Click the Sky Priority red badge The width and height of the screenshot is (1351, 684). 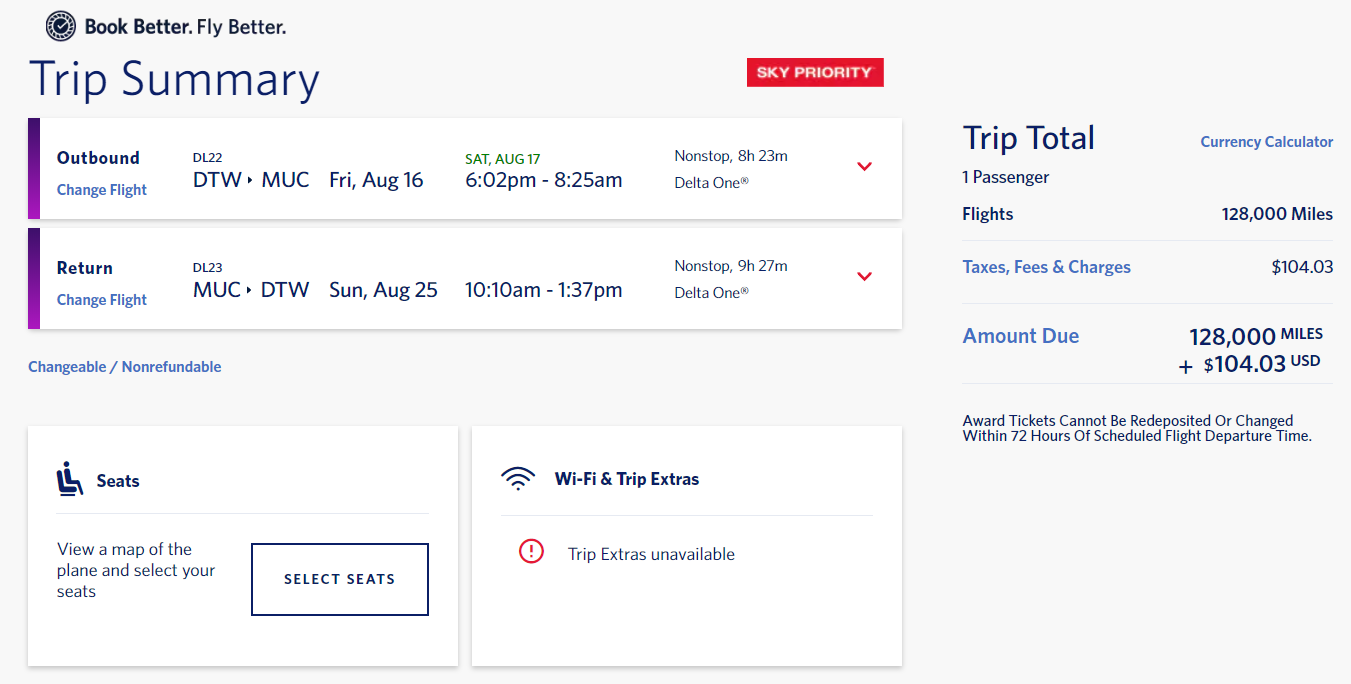[x=815, y=72]
